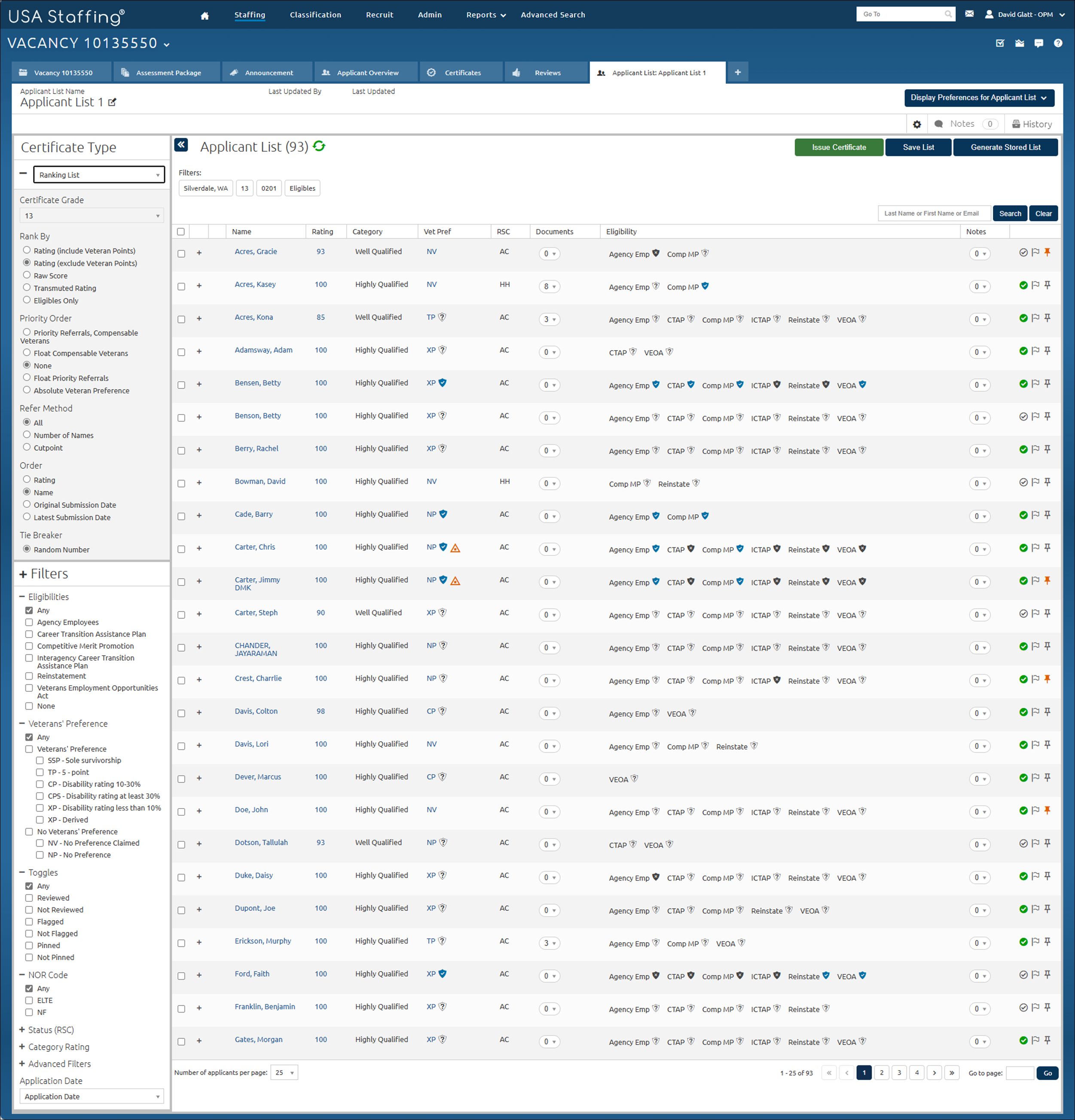The width and height of the screenshot is (1075, 1120).
Task: Switch to the Certificates tab
Action: tap(461, 73)
